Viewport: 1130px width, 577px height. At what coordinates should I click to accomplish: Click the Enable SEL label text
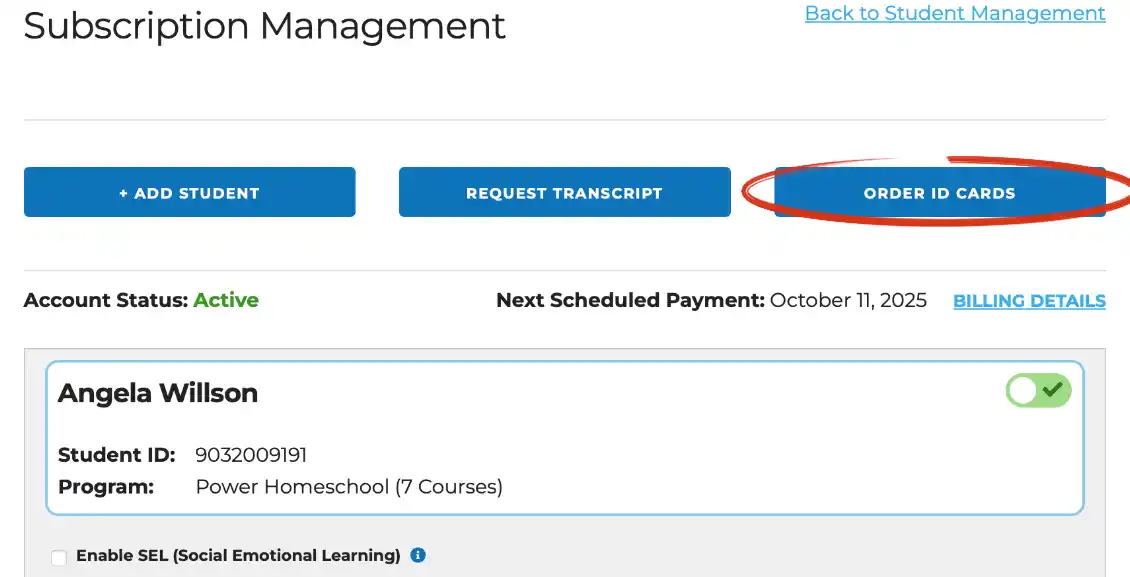239,555
